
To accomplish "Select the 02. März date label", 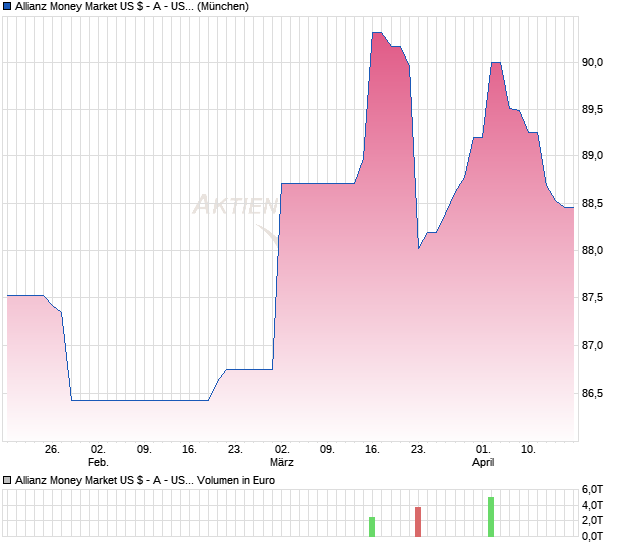I will (x=282, y=456).
